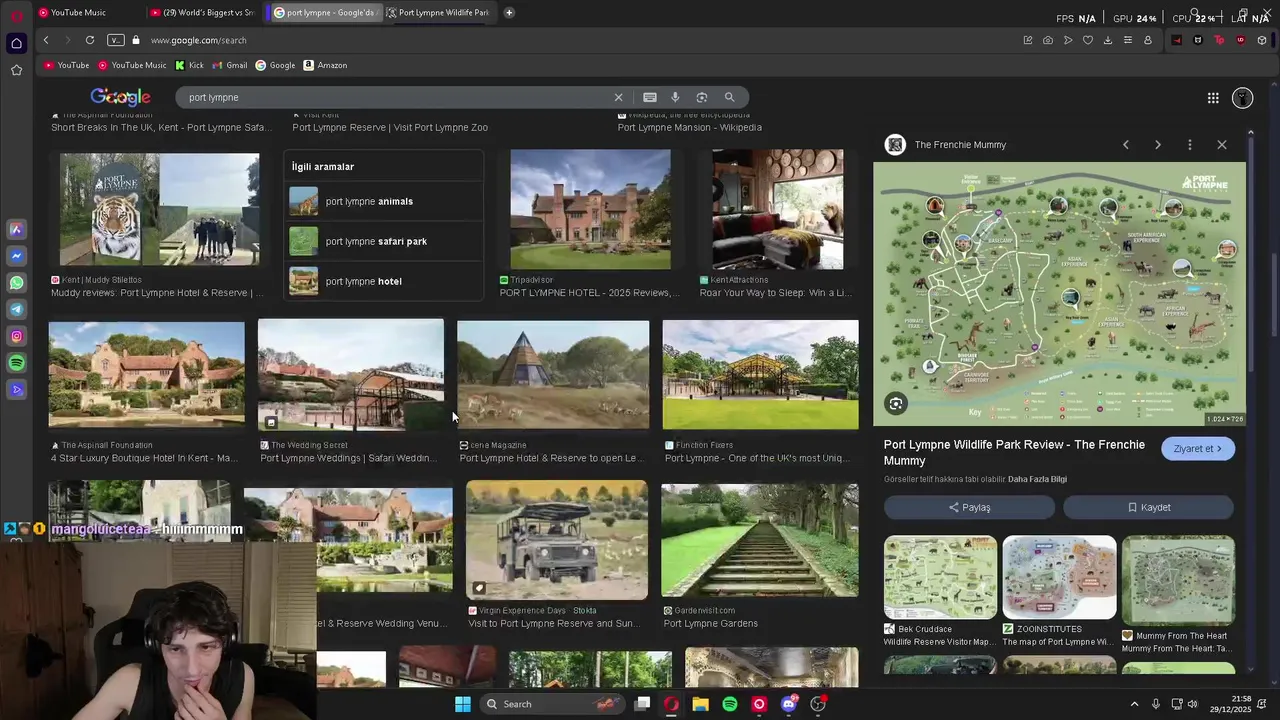Screen dimensions: 1280x720
Task: Open the Kick bookmark
Action: 189,65
